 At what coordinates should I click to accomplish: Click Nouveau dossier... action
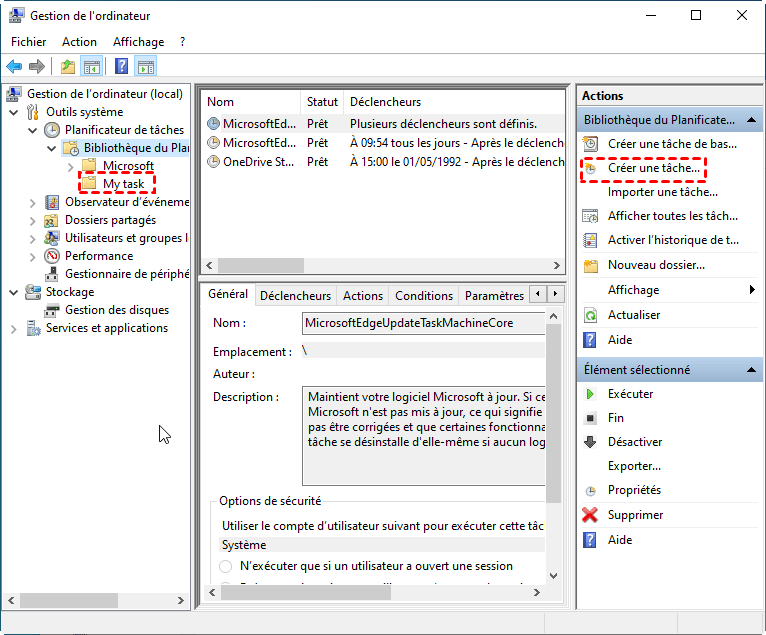tap(656, 265)
